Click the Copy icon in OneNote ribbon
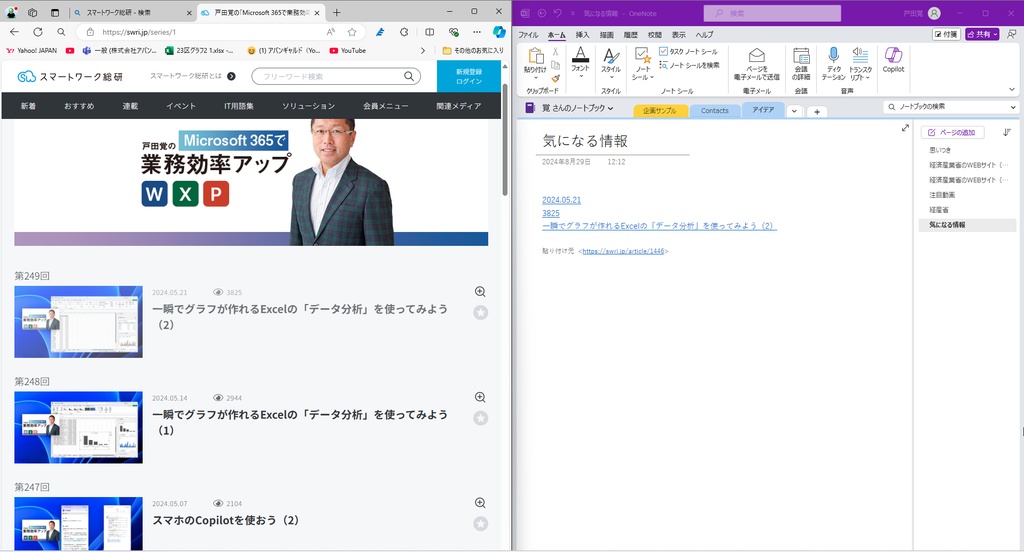 pos(555,65)
